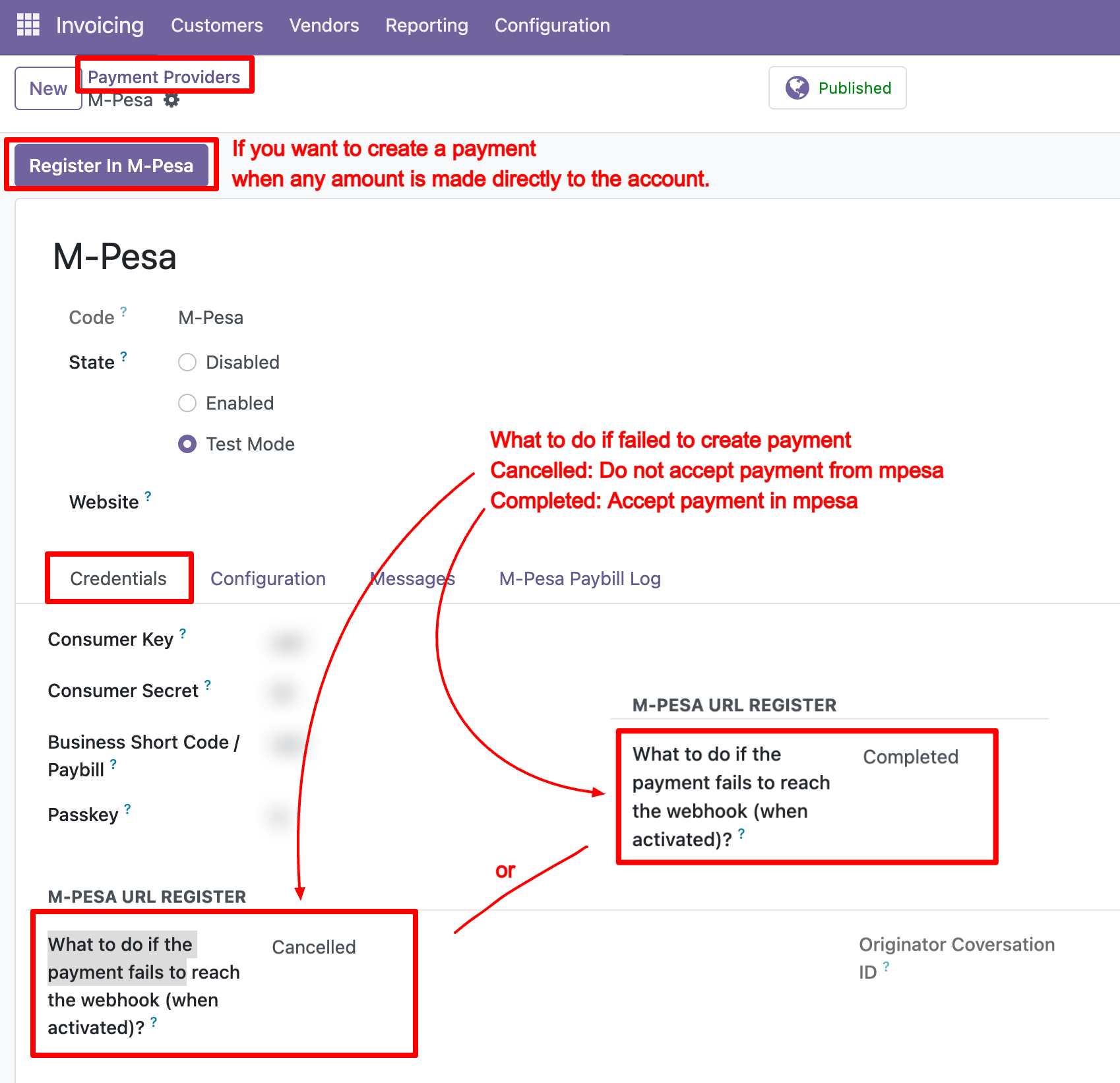1120x1083 pixels.
Task: Switch to the Configuration tab in form
Action: (x=268, y=578)
